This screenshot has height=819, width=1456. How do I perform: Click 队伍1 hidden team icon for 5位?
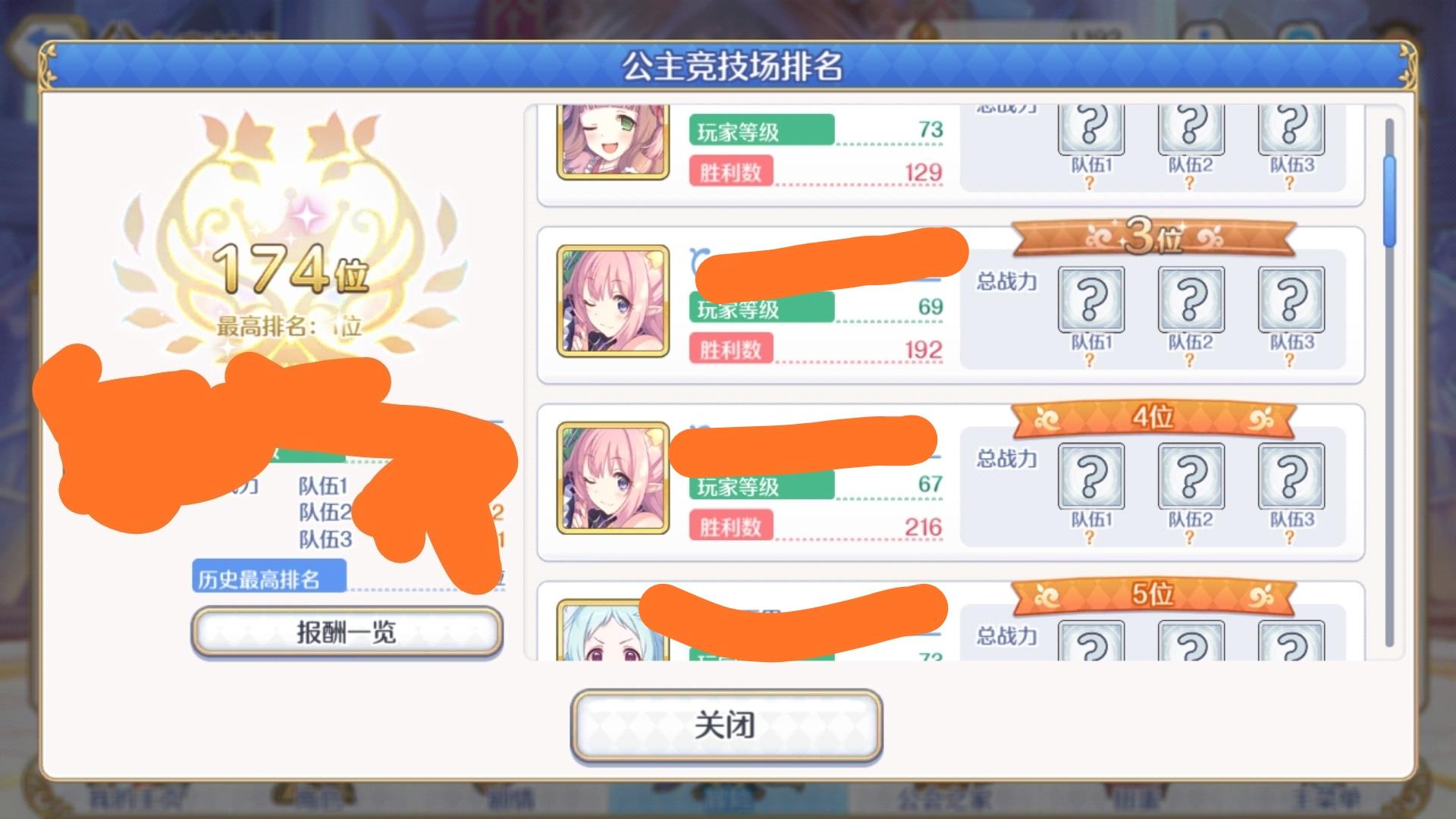[1090, 641]
